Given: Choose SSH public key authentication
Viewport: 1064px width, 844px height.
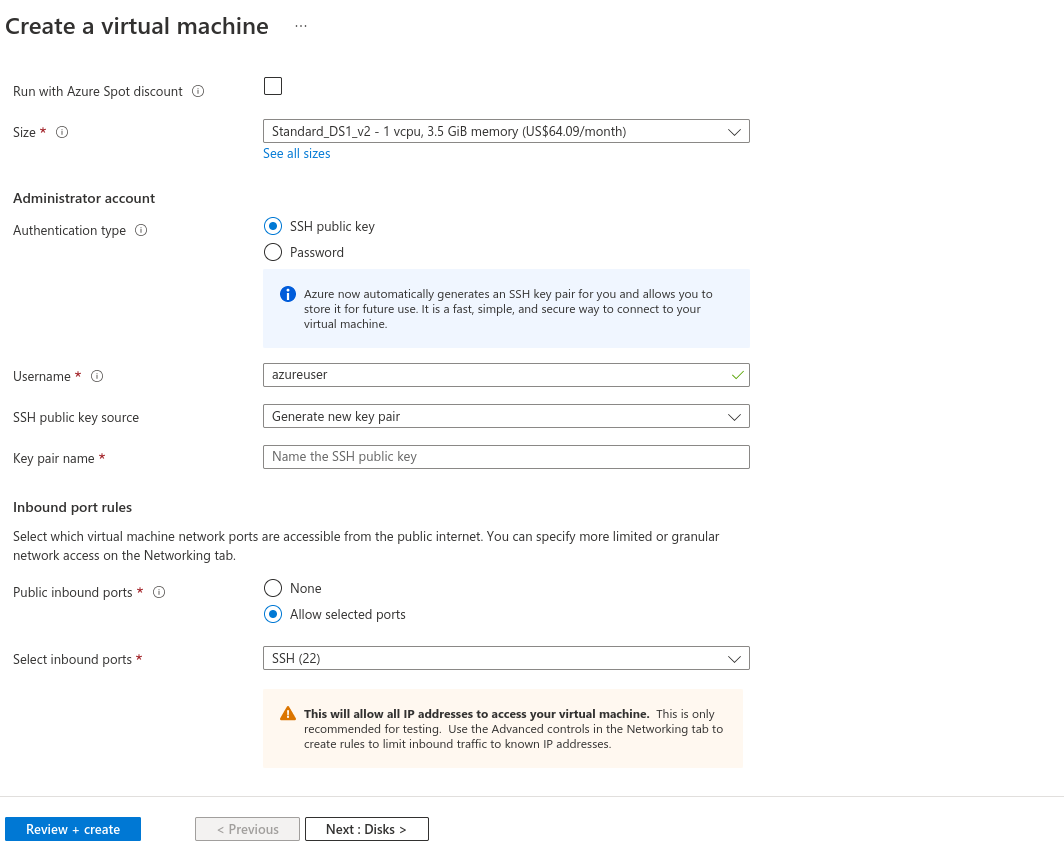Looking at the screenshot, I should [x=273, y=226].
